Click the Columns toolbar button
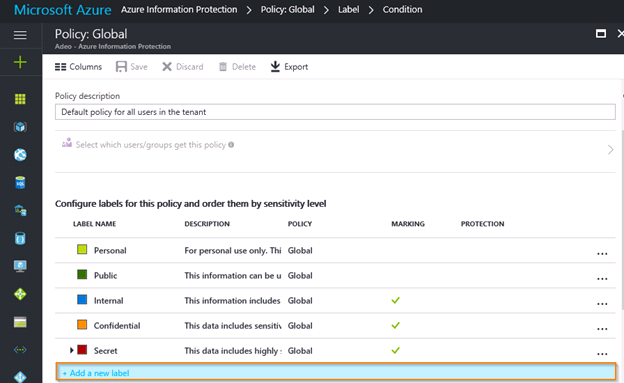 point(78,67)
